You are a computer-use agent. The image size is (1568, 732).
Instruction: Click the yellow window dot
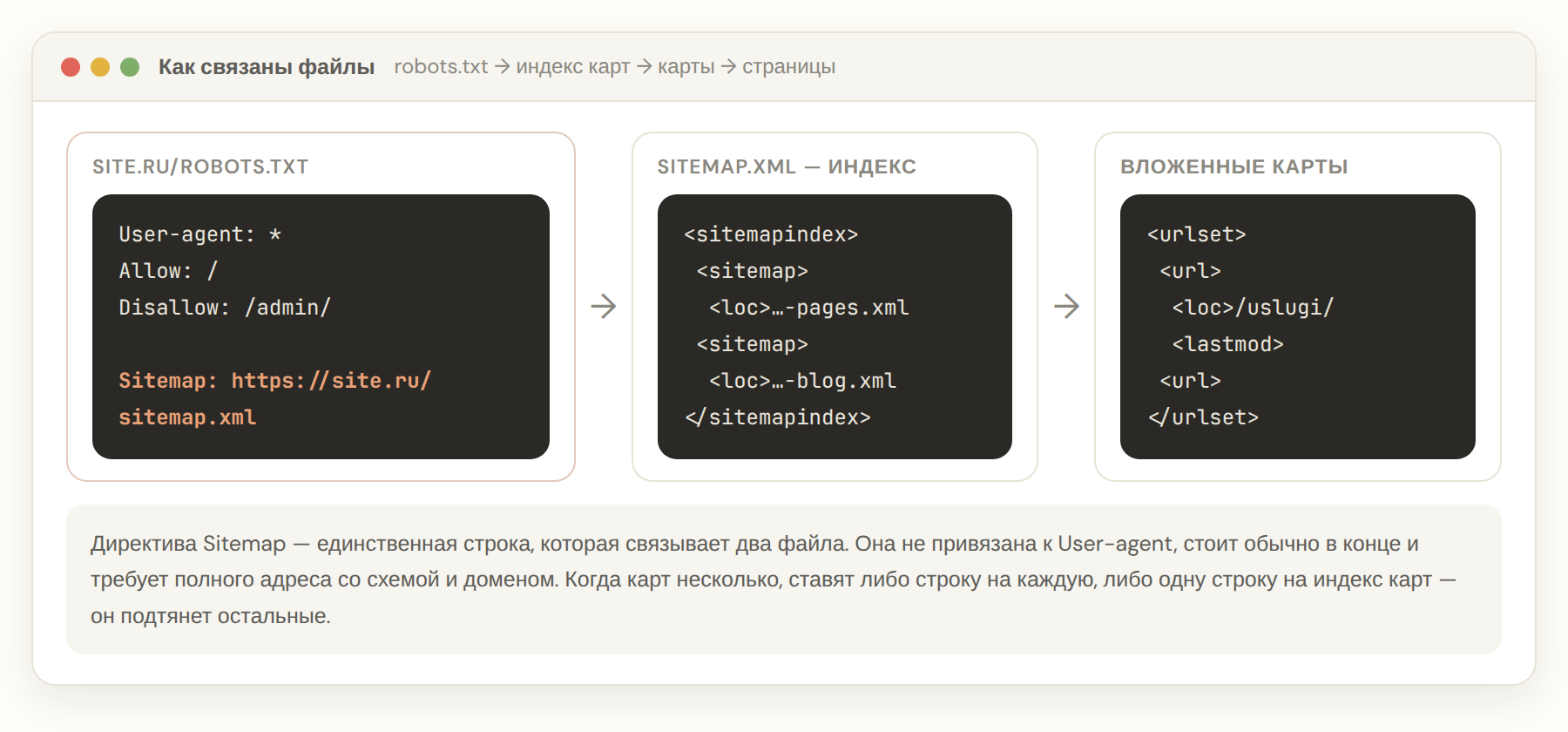click(x=100, y=67)
